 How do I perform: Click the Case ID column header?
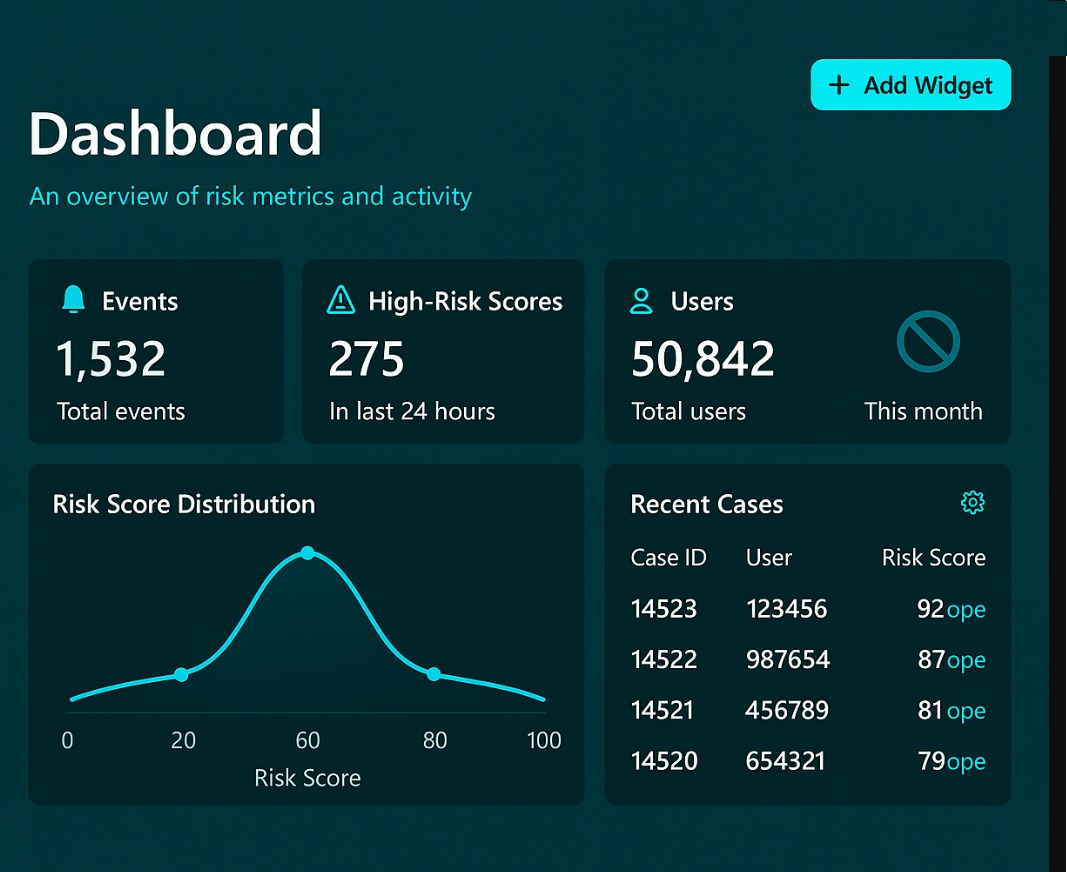(x=668, y=558)
